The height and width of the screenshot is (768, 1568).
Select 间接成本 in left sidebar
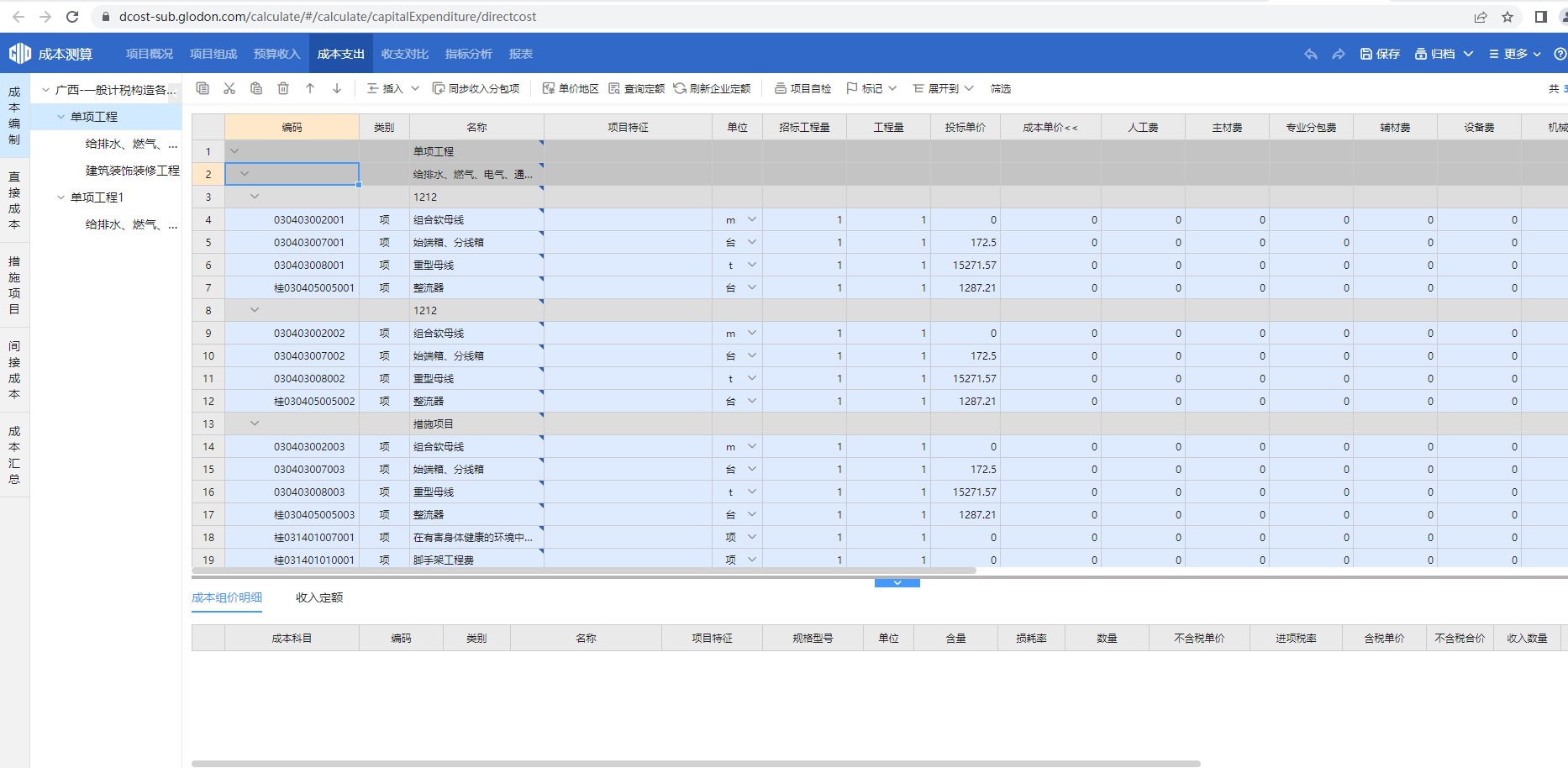pos(14,370)
